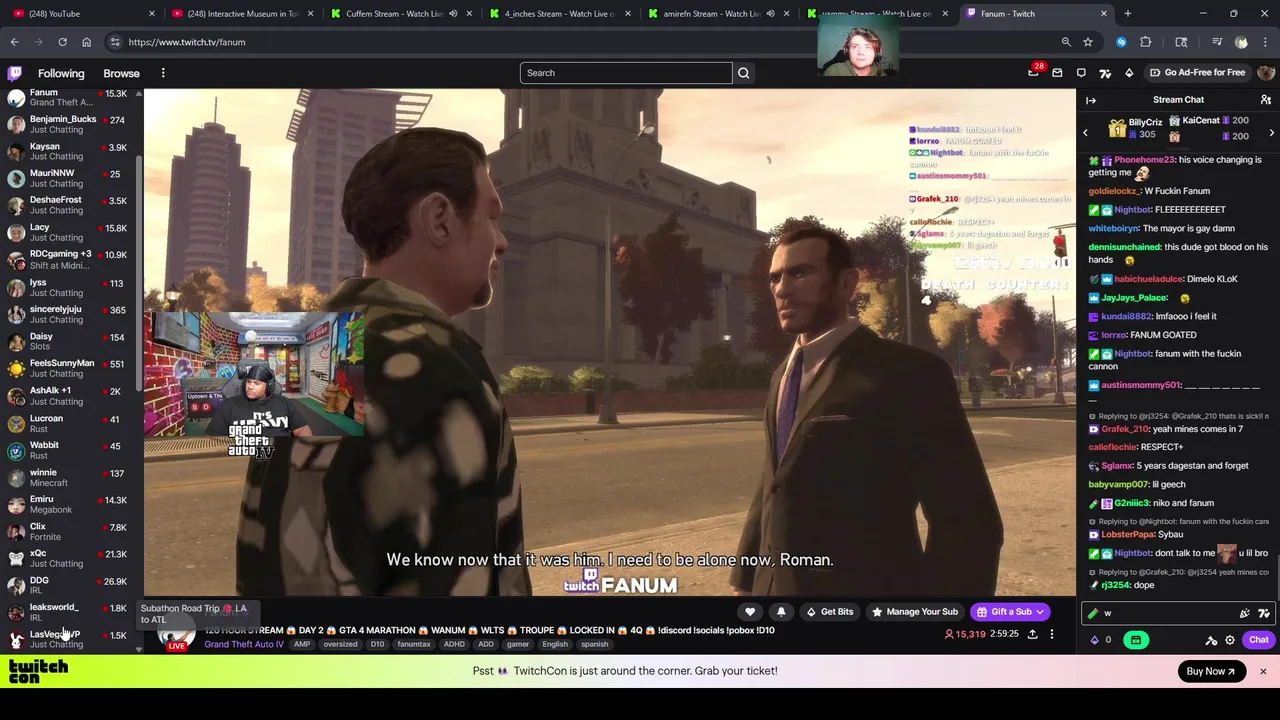Open the chat bubble inbox icon
The image size is (1280, 720).
click(x=1081, y=73)
